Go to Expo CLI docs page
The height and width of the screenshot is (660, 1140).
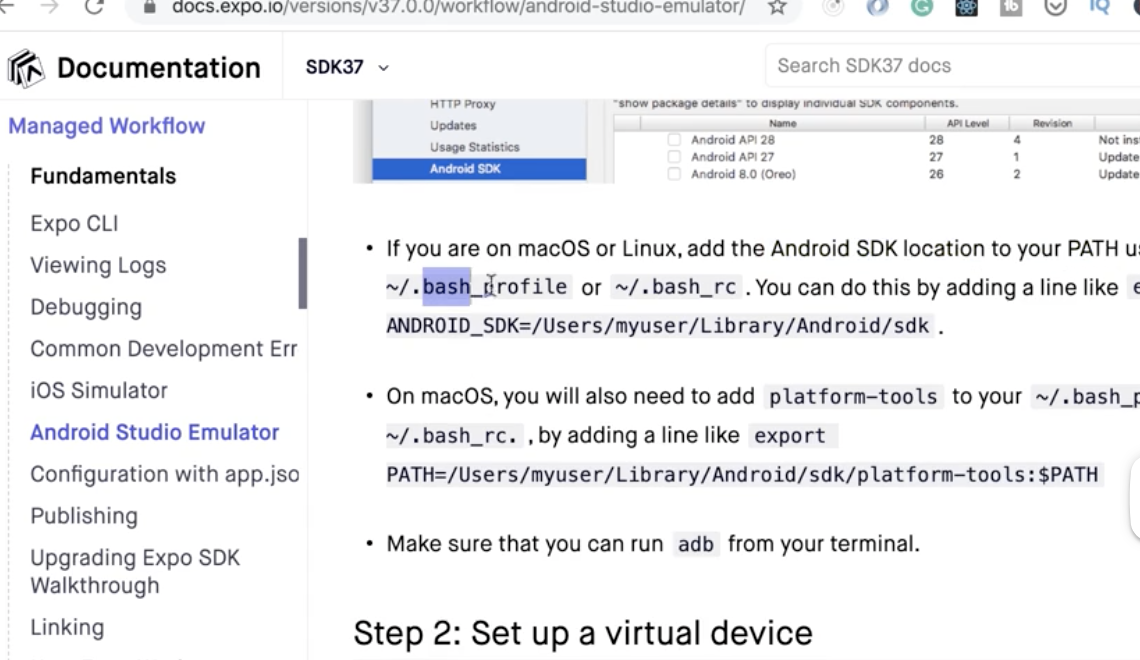[x=74, y=223]
